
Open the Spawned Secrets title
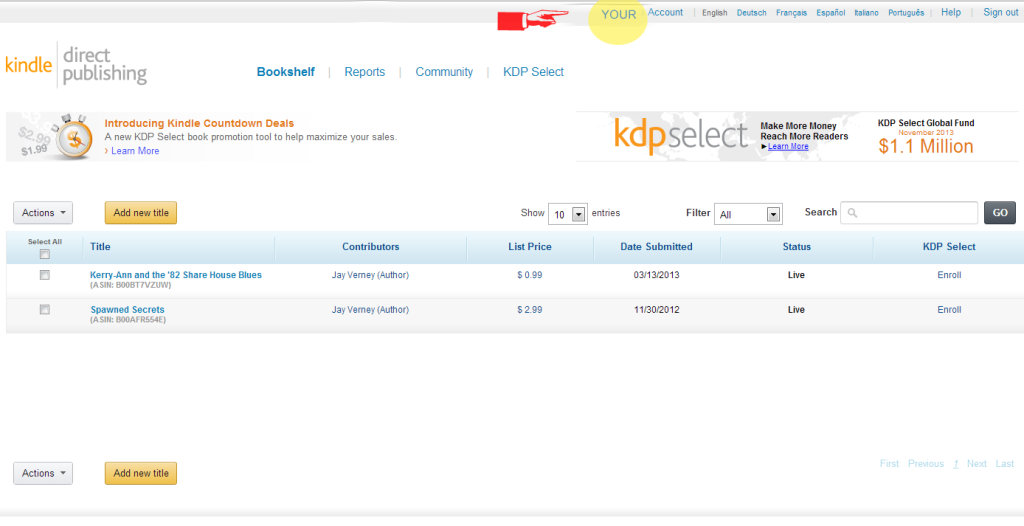[127, 310]
